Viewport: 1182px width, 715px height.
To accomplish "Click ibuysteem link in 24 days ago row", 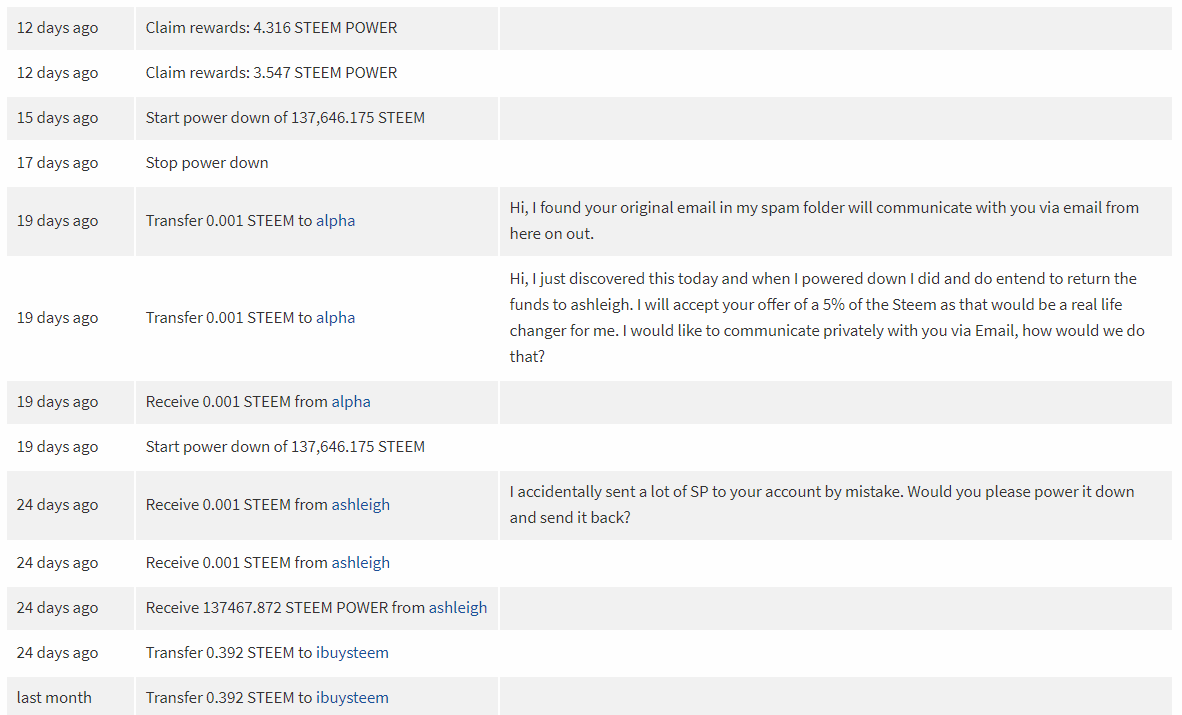I will (x=352, y=653).
